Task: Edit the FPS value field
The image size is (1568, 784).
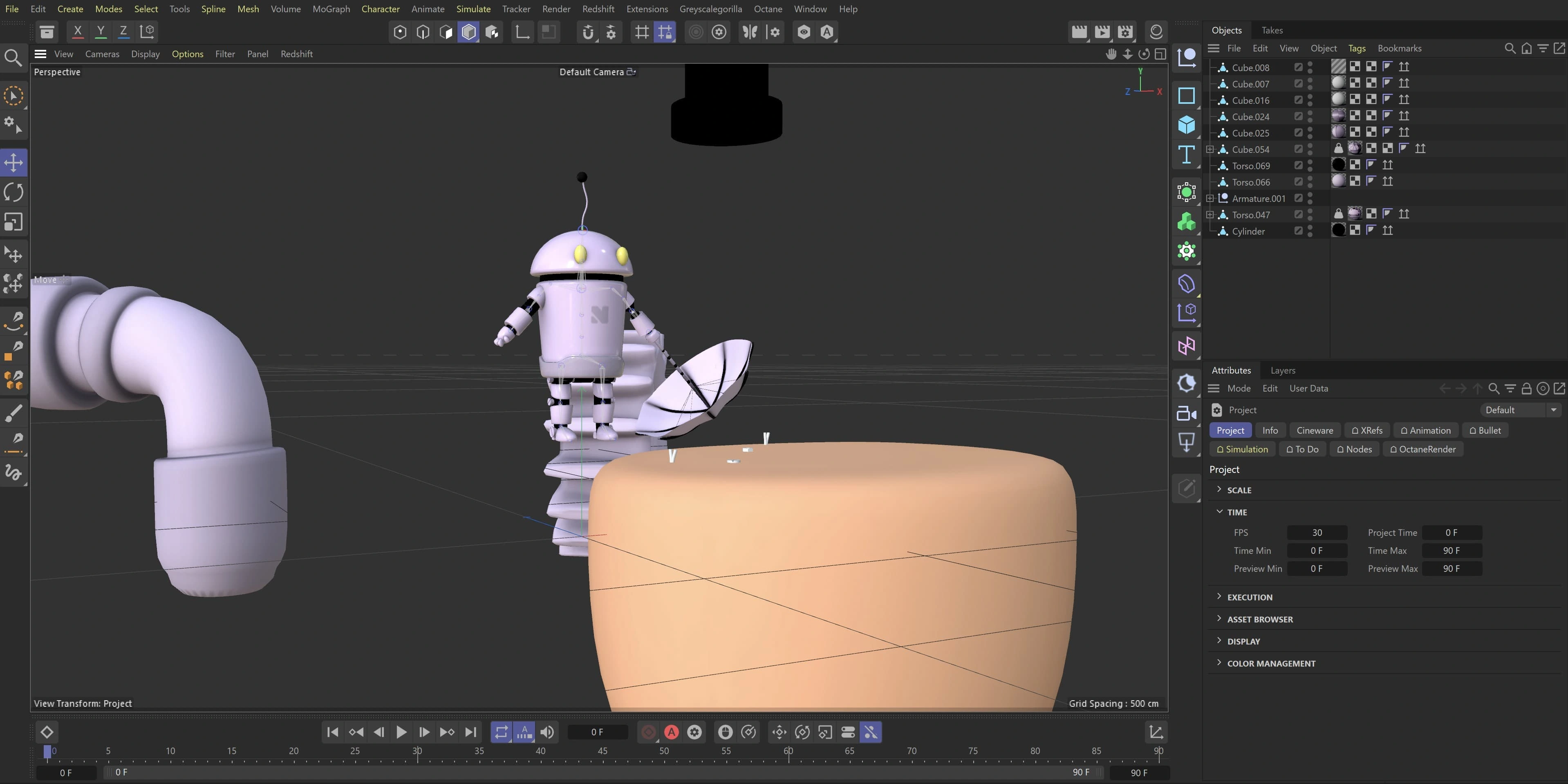Action: click(x=1317, y=533)
